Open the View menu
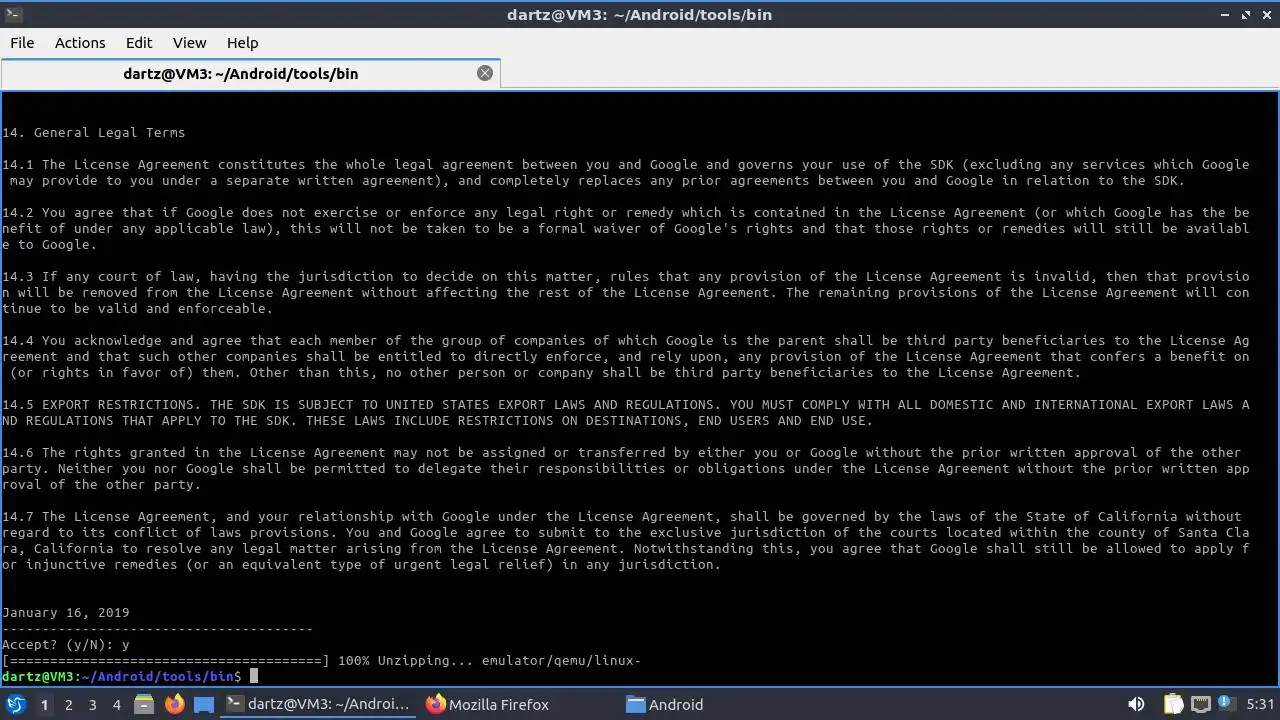This screenshot has height=720, width=1280. 189,42
